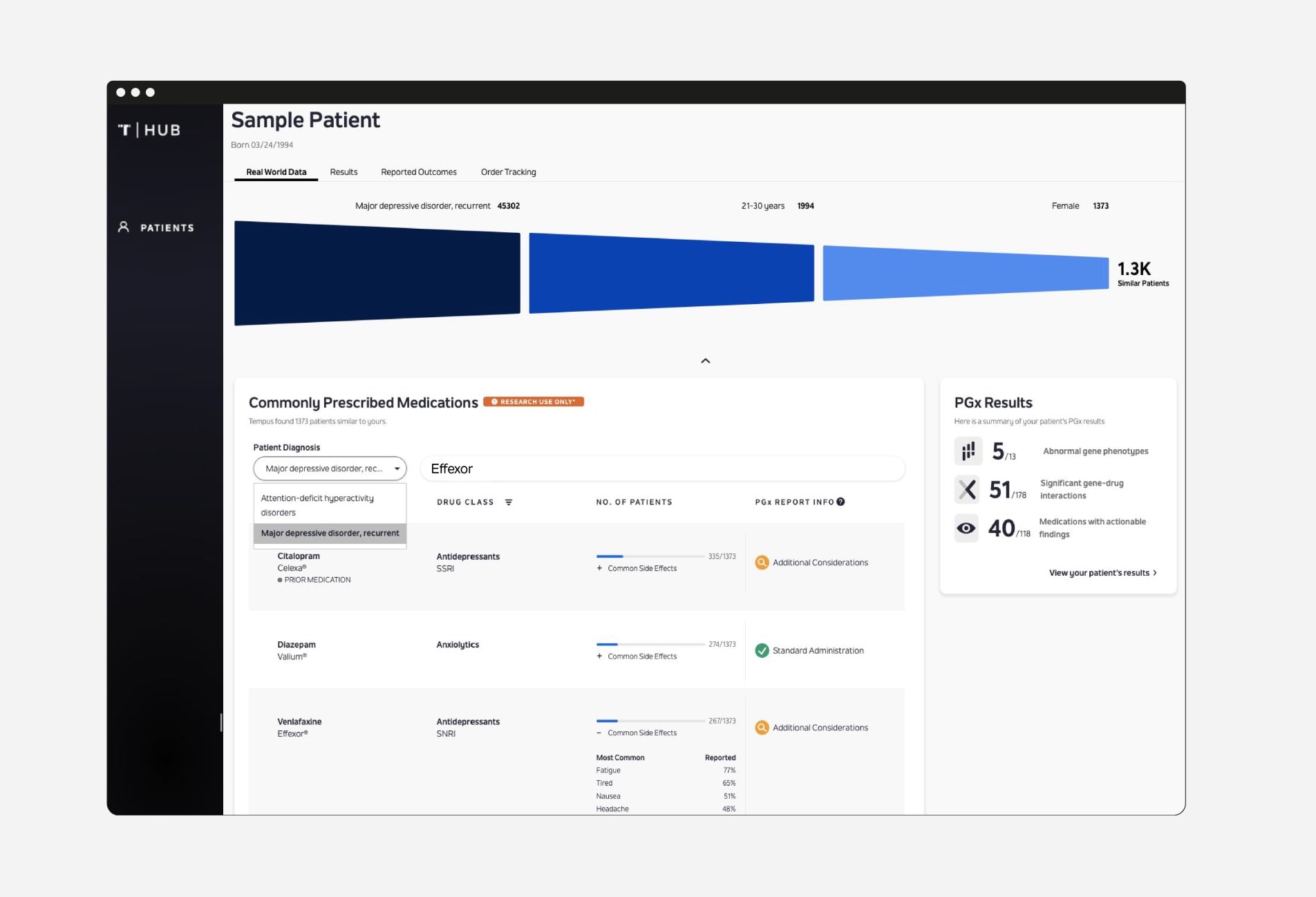This screenshot has height=897, width=1316.
Task: Click the DRUG CLASS column header
Action: [x=465, y=502]
